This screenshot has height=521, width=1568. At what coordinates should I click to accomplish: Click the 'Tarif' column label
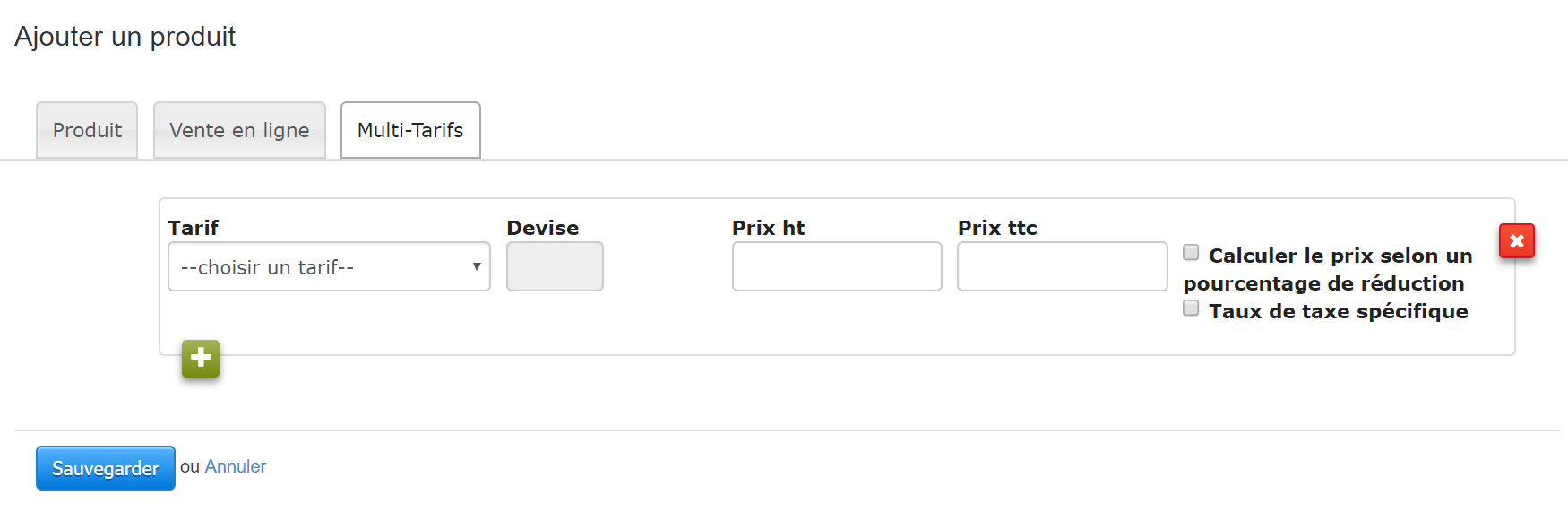194,227
